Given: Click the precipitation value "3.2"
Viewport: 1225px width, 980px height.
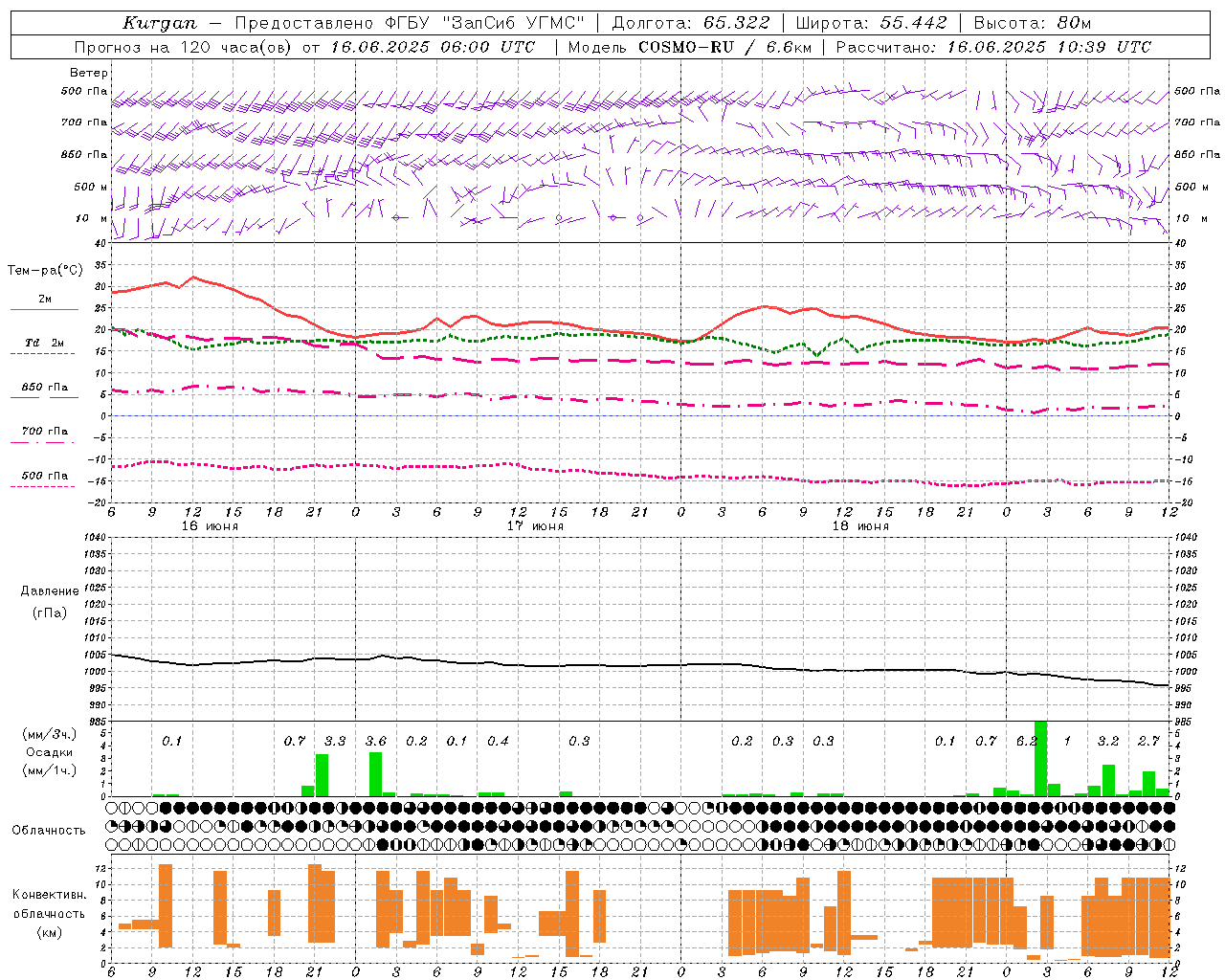Looking at the screenshot, I should 1108,742.
